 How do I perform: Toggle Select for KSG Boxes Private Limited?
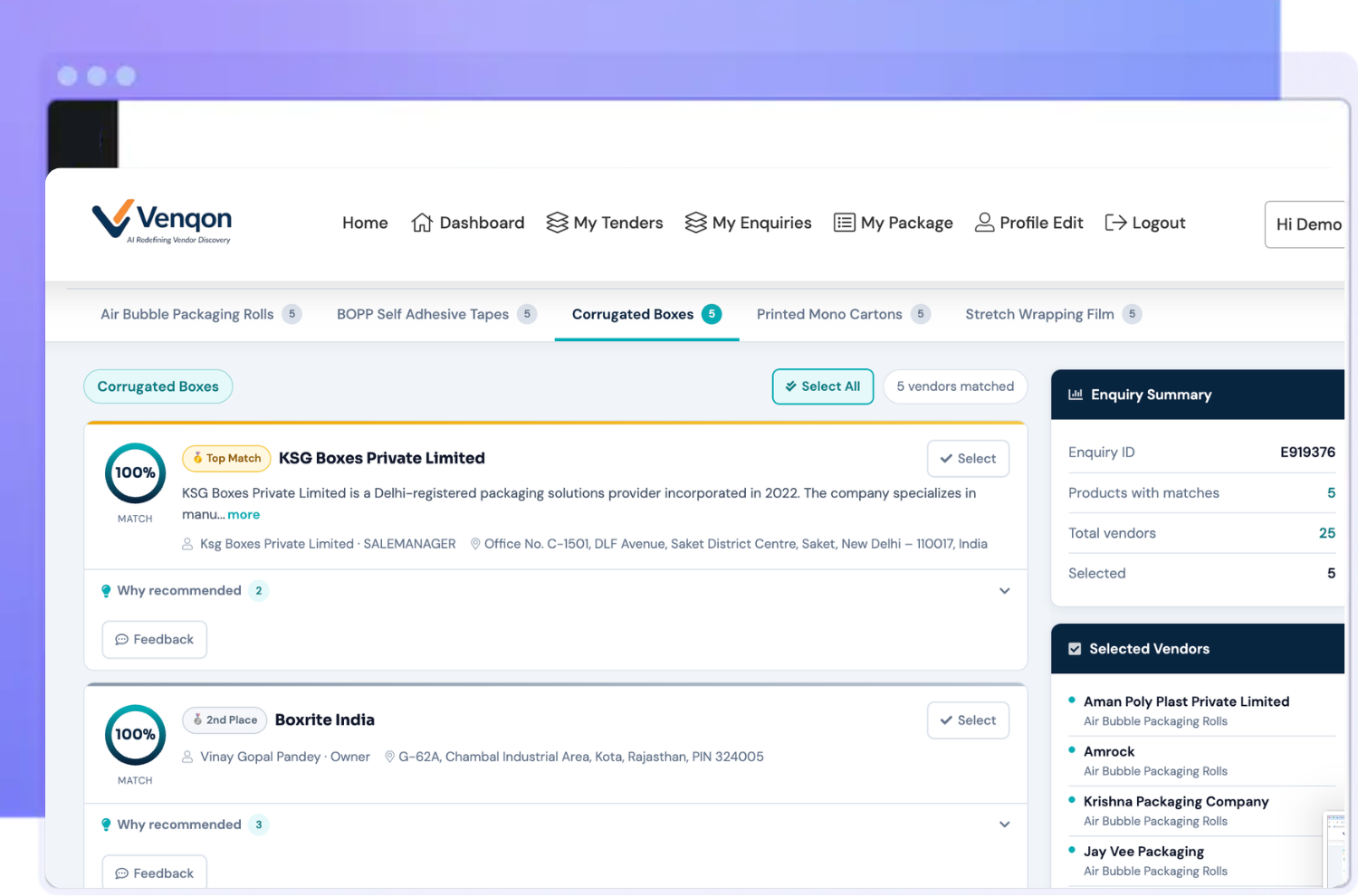tap(968, 459)
